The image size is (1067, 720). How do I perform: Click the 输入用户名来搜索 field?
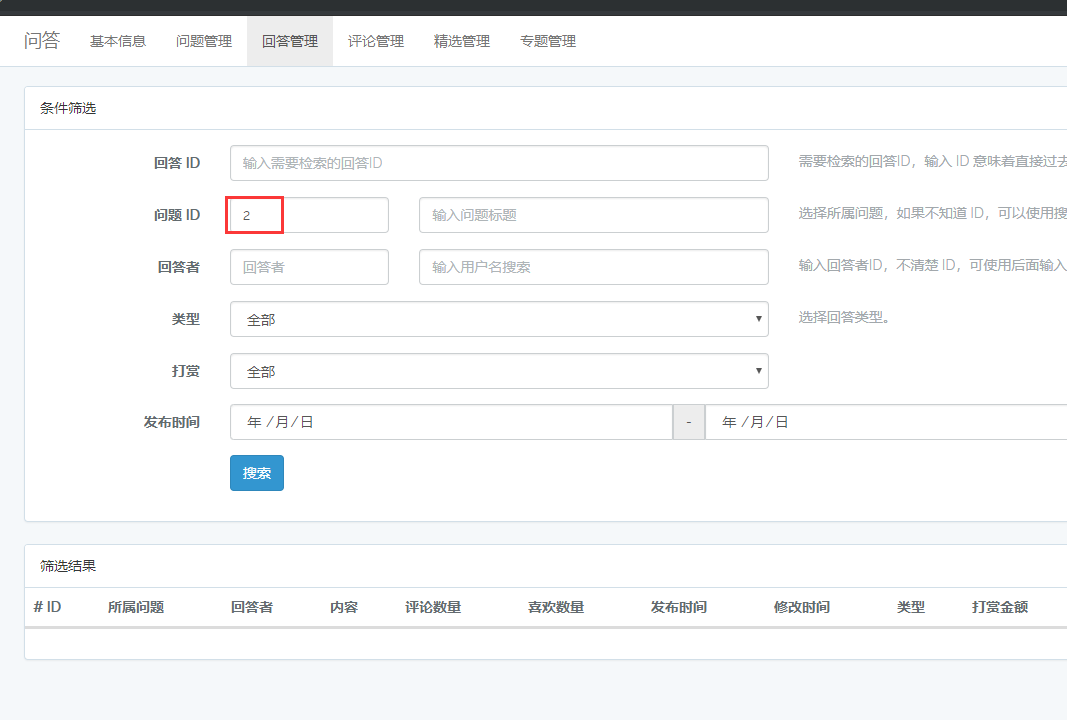(x=593, y=266)
